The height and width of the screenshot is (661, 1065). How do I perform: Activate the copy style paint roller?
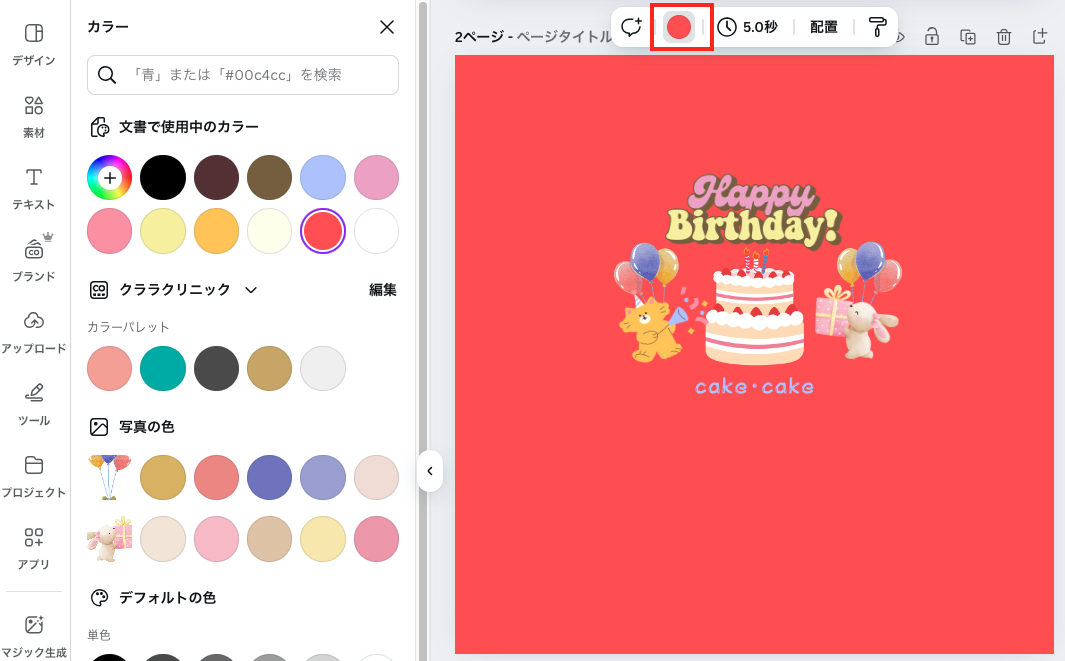coord(878,27)
